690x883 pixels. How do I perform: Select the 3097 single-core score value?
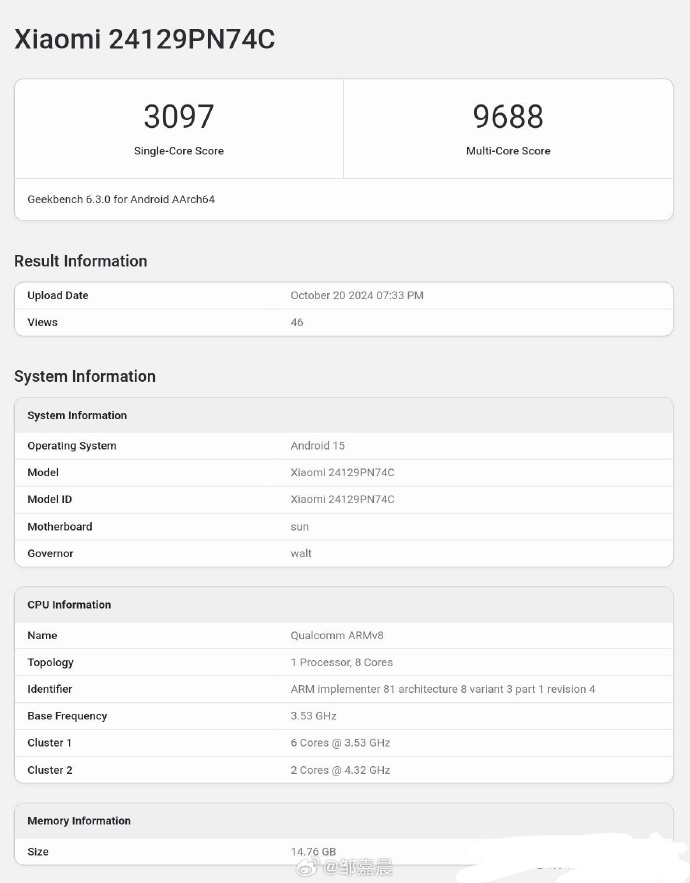pyautogui.click(x=179, y=117)
